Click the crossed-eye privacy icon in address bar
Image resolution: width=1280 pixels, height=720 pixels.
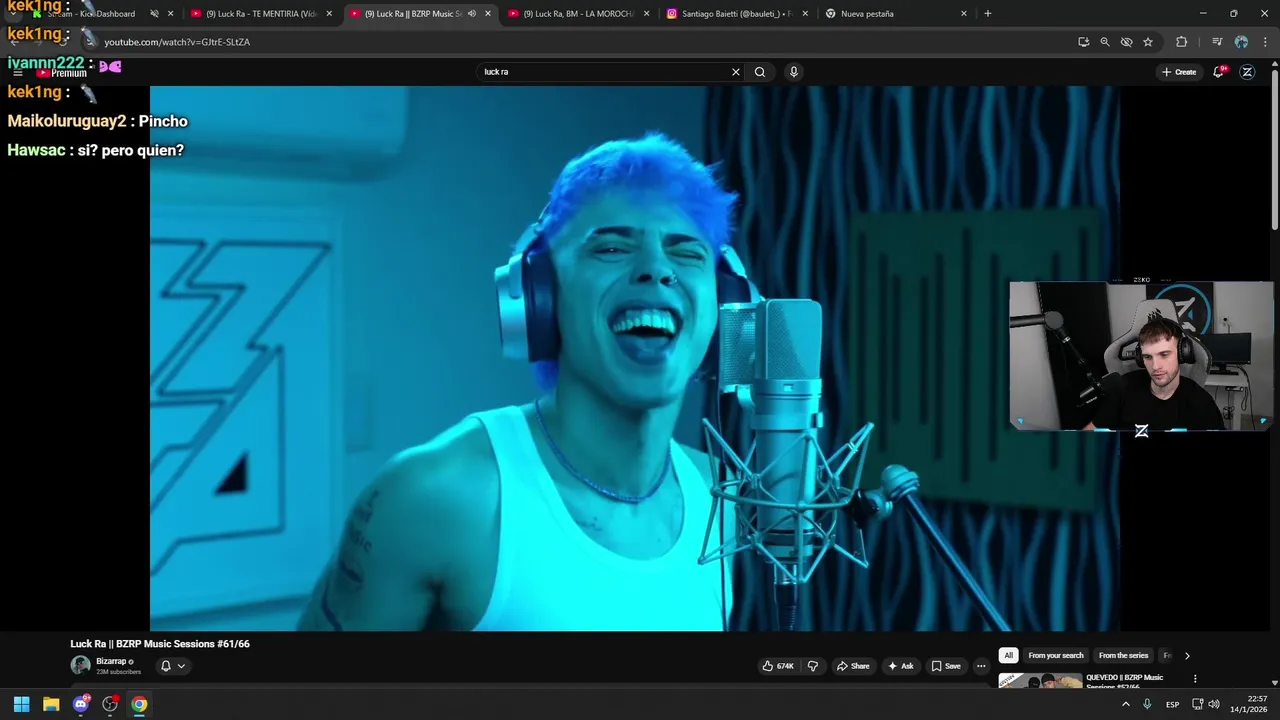click(1126, 42)
